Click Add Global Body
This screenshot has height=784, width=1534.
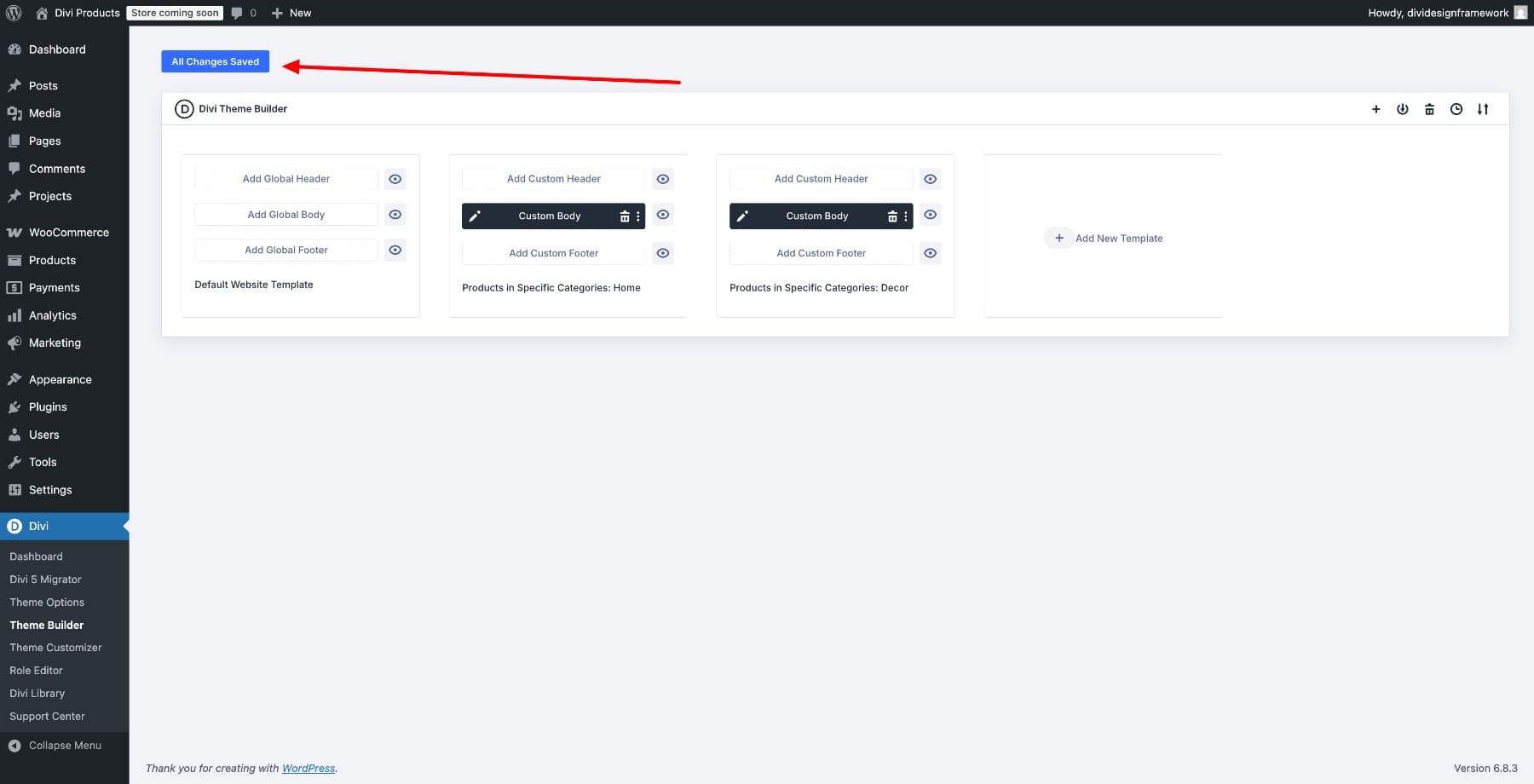click(x=286, y=215)
